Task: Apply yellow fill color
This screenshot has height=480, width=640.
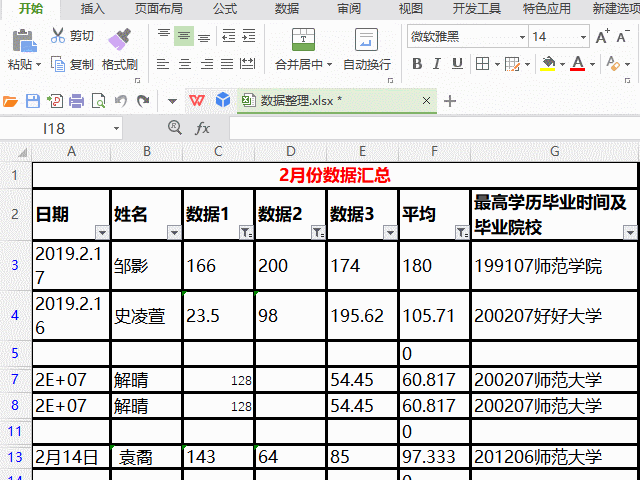Action: (x=548, y=64)
